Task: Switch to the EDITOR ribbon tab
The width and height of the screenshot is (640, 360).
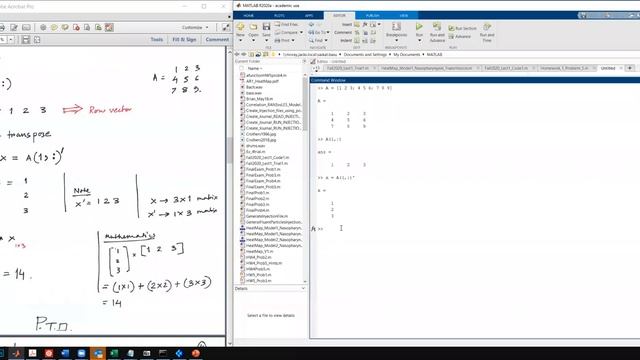Action: [x=339, y=16]
